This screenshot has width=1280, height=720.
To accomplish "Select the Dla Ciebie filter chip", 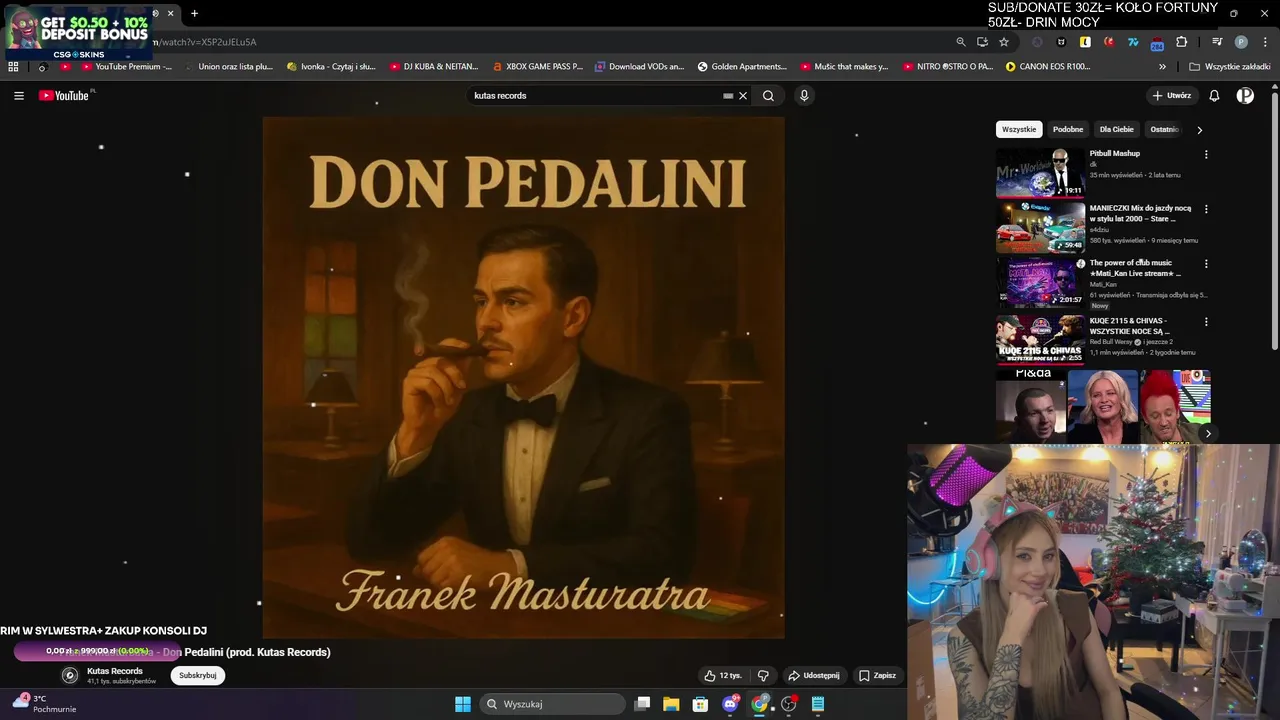I will (1117, 129).
